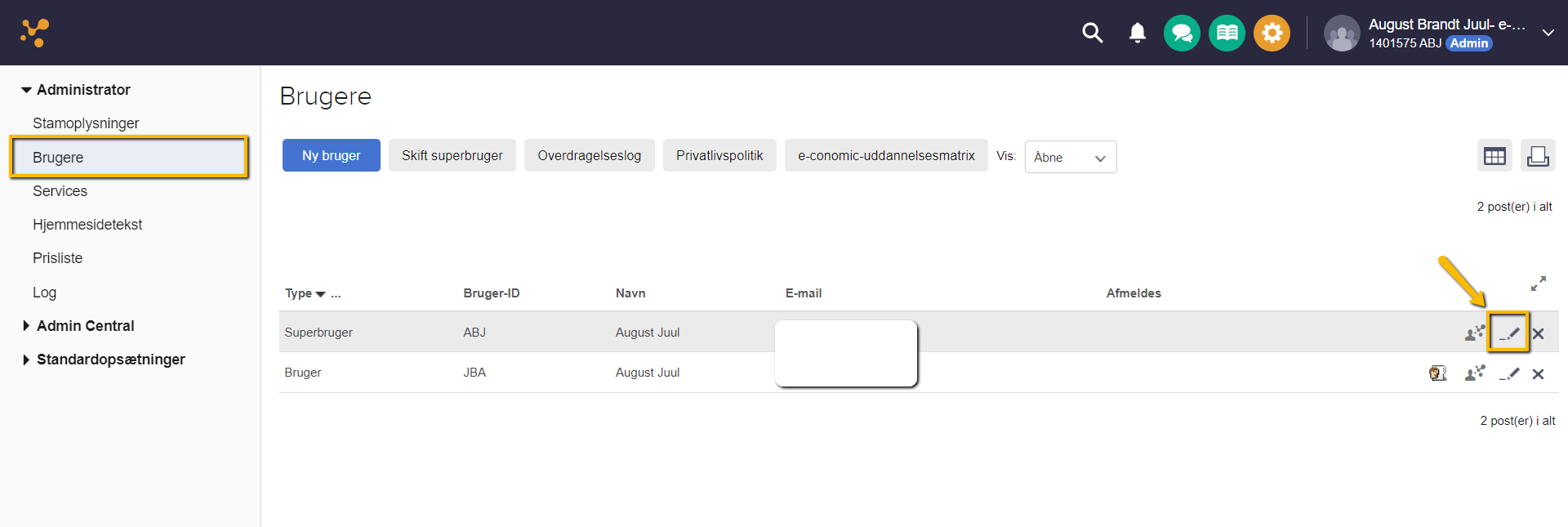This screenshot has height=527, width=1568.
Task: Expand the Admin Central section
Action: click(85, 326)
